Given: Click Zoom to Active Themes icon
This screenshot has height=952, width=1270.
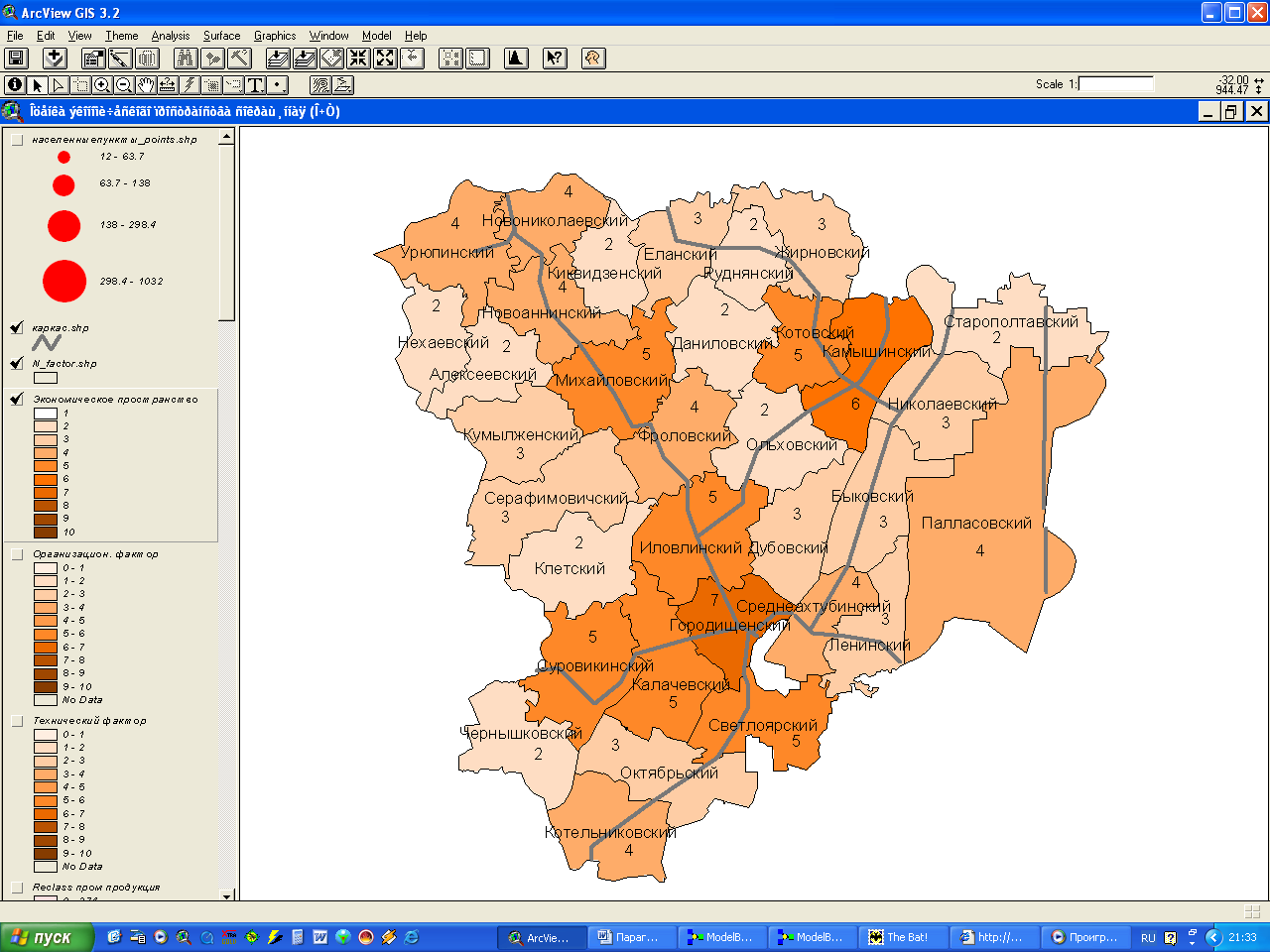Looking at the screenshot, I should pyautogui.click(x=305, y=59).
